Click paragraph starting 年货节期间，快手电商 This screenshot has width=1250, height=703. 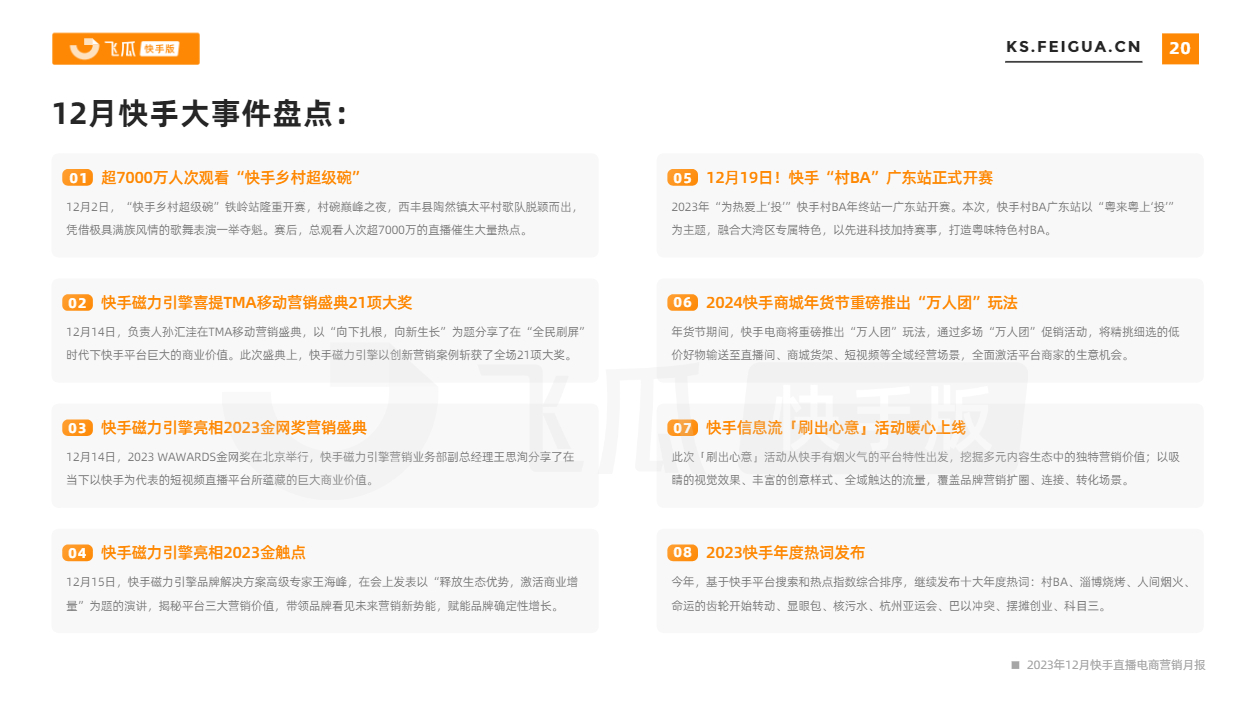926,344
